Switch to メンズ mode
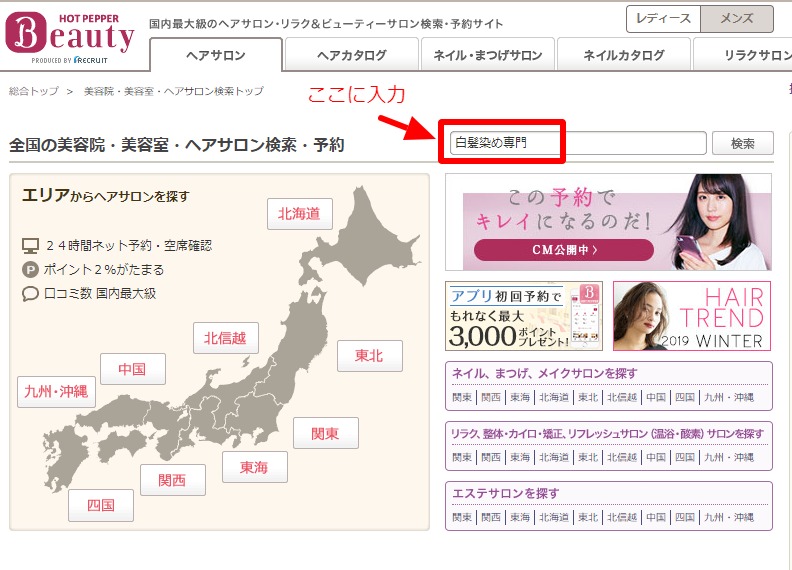Viewport: 792px width, 570px height. coord(737,19)
